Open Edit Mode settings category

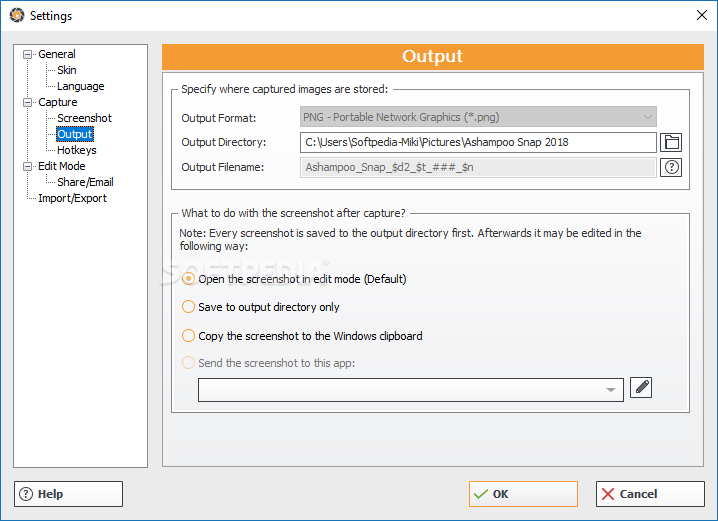[x=61, y=166]
